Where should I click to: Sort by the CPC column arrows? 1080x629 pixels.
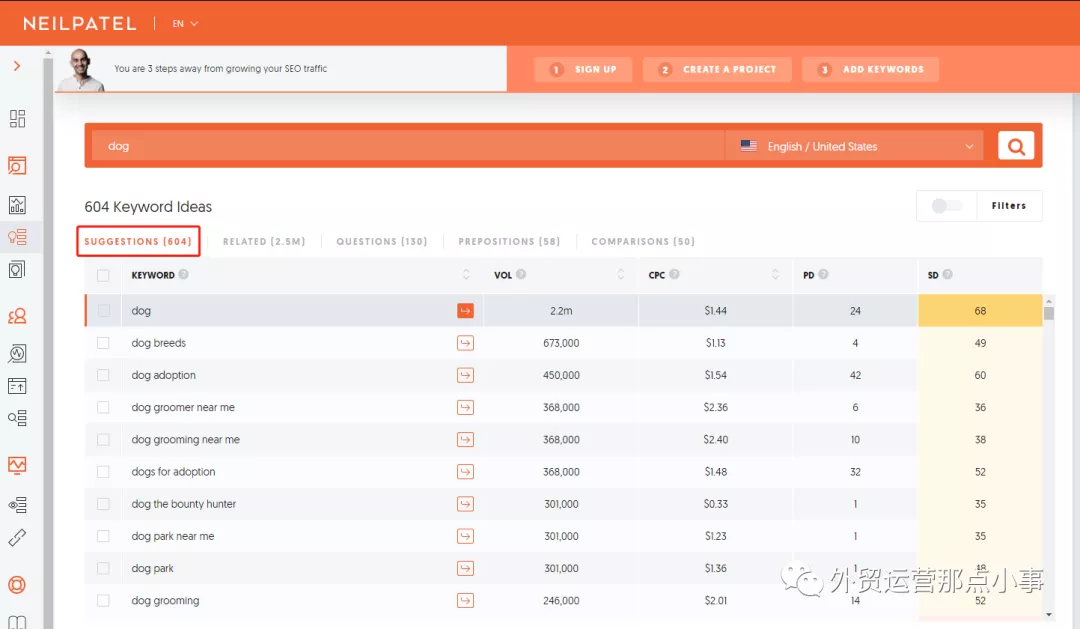[775, 275]
